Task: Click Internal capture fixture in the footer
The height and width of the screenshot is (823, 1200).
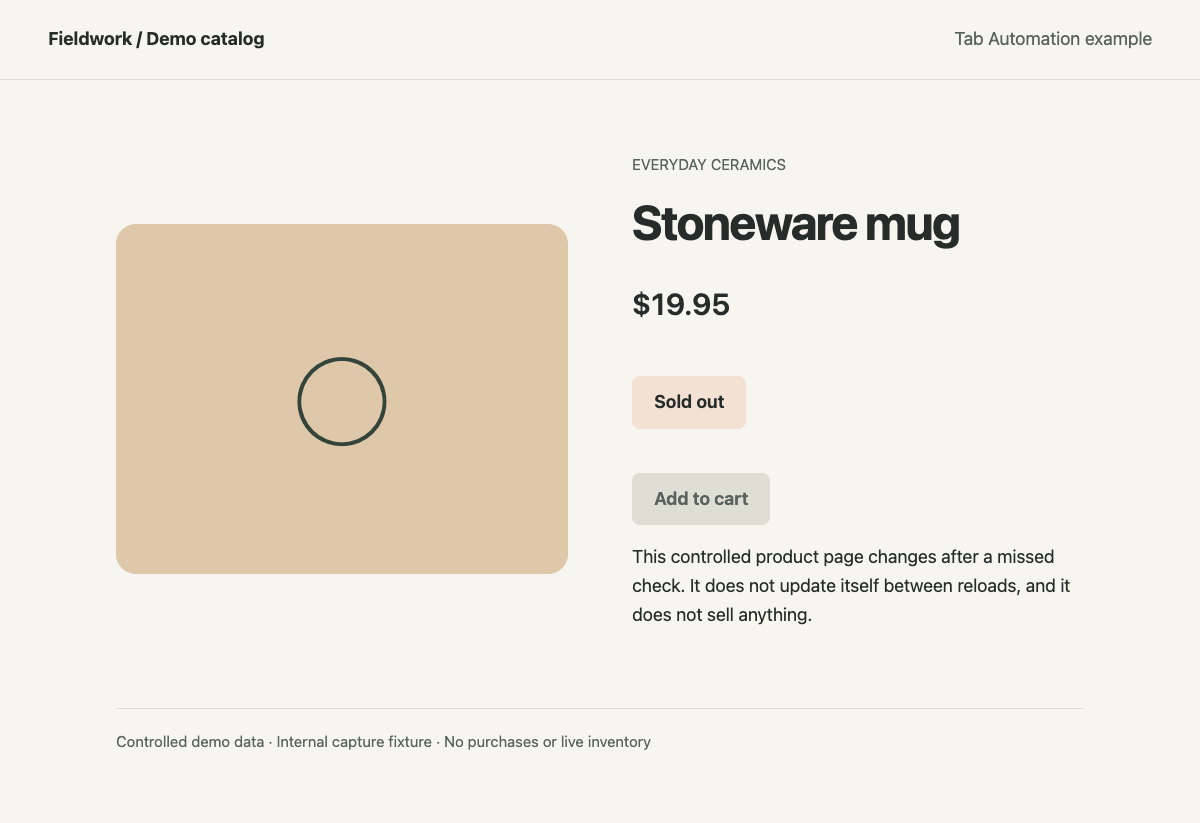Action: [354, 742]
